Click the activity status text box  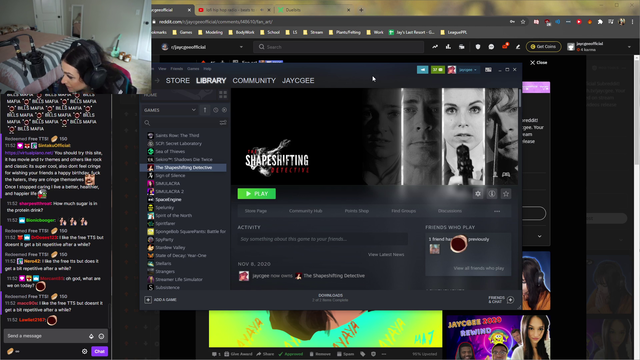[x=322, y=239]
